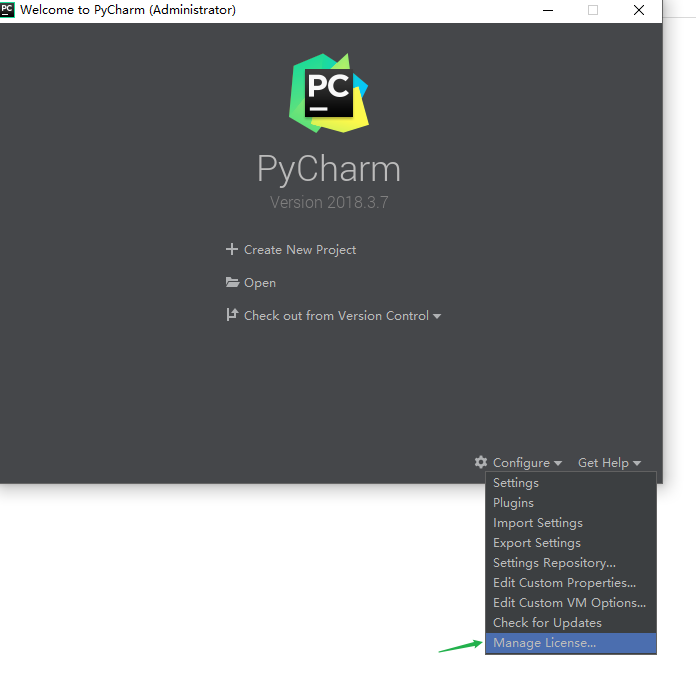Viewport: 696px width, 678px height.
Task: Click the plus icon beside Create New Project
Action: point(232,249)
